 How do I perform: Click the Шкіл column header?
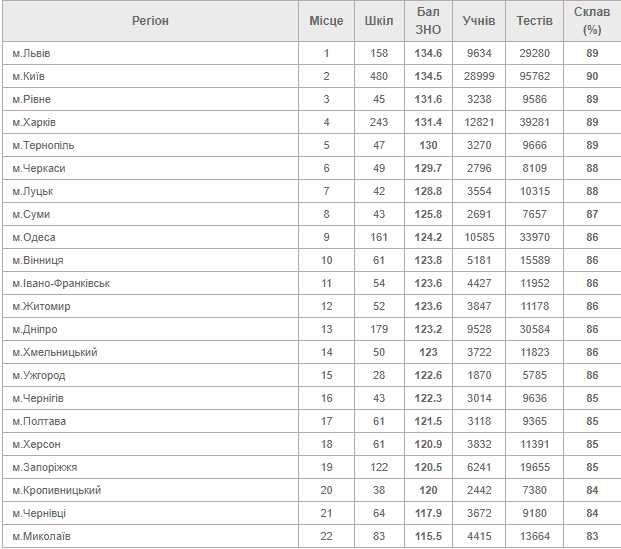[379, 21]
